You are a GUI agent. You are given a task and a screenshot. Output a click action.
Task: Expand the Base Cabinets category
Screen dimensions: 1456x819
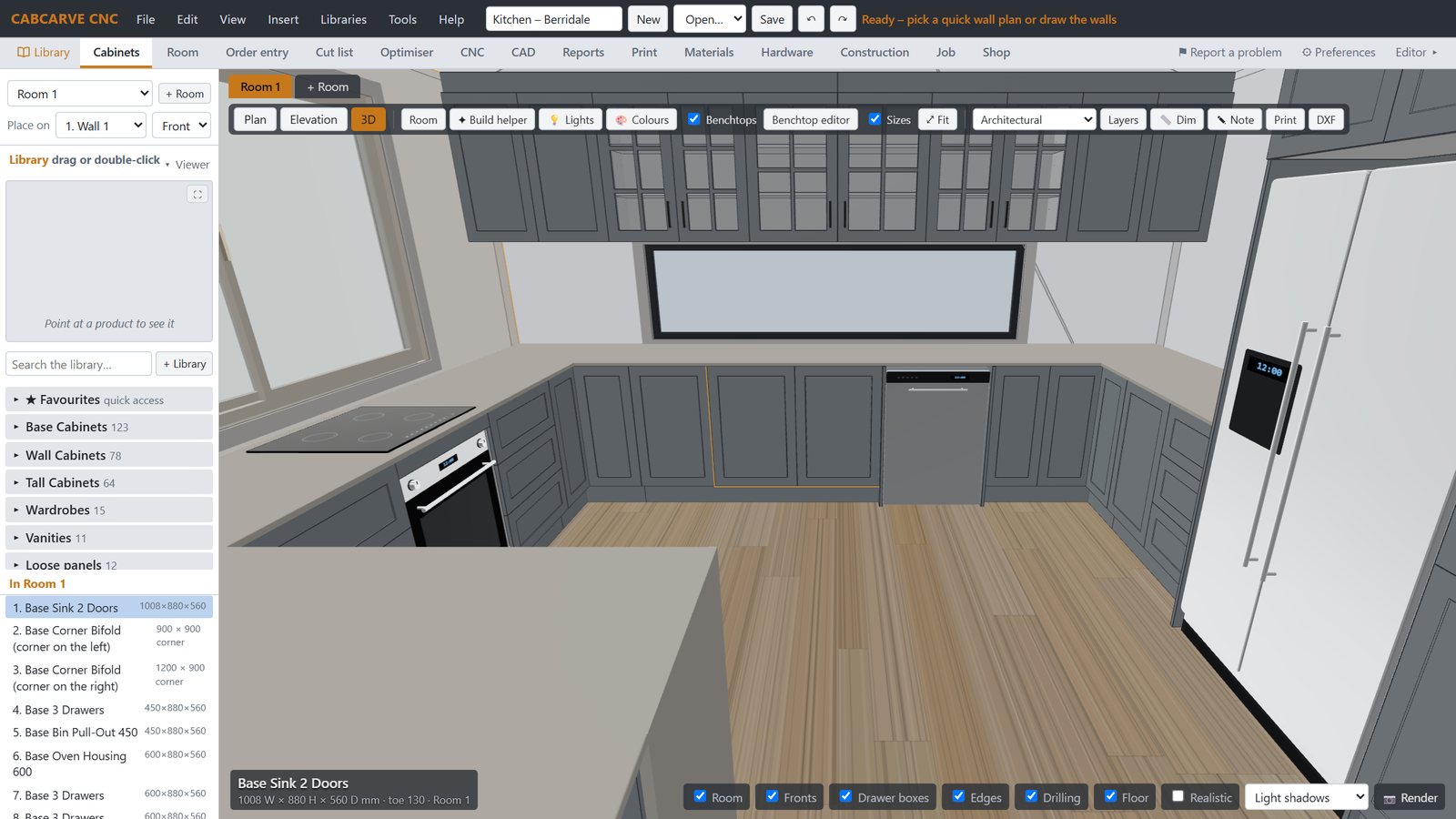pos(109,427)
